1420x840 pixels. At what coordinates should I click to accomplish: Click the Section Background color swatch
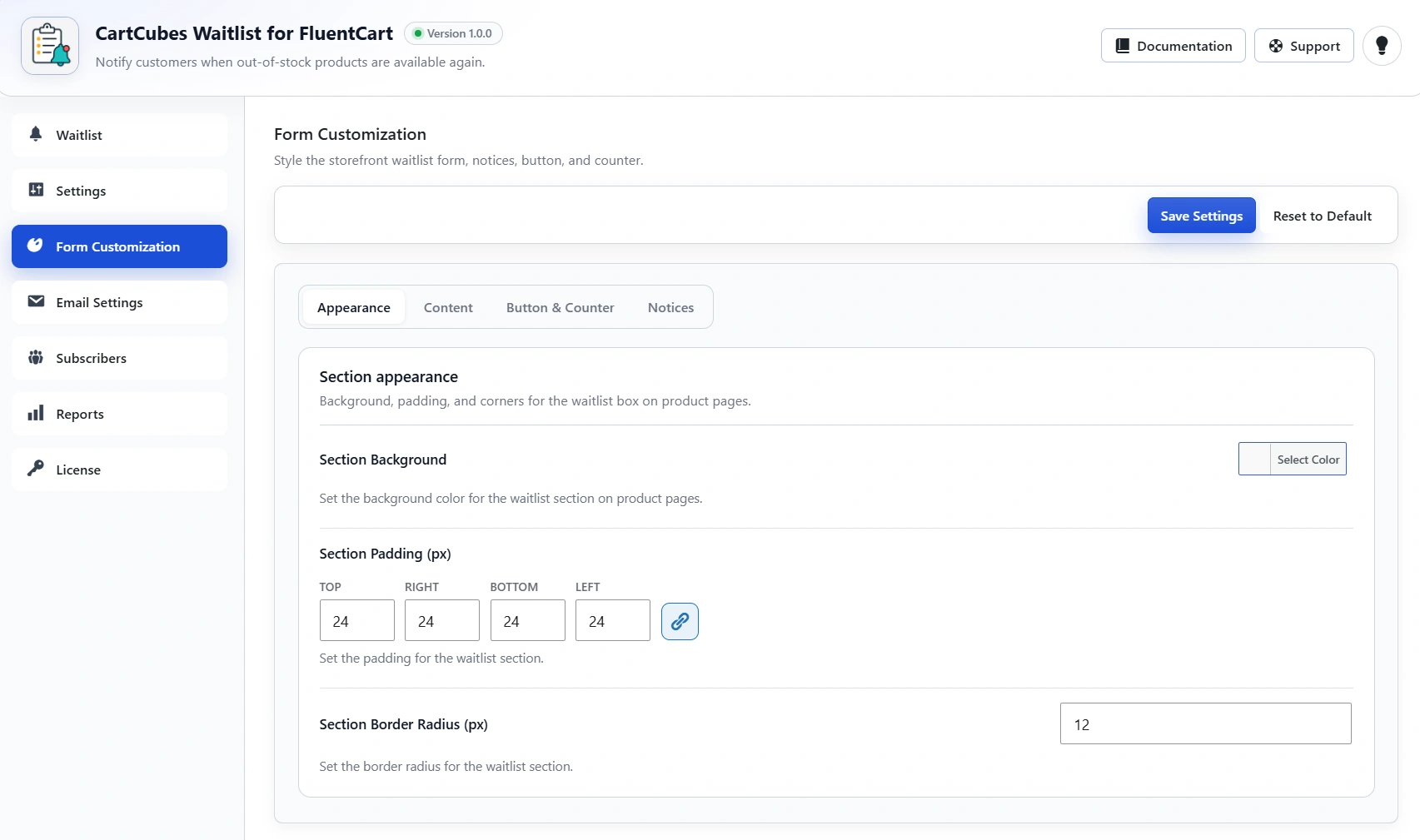tap(1254, 460)
